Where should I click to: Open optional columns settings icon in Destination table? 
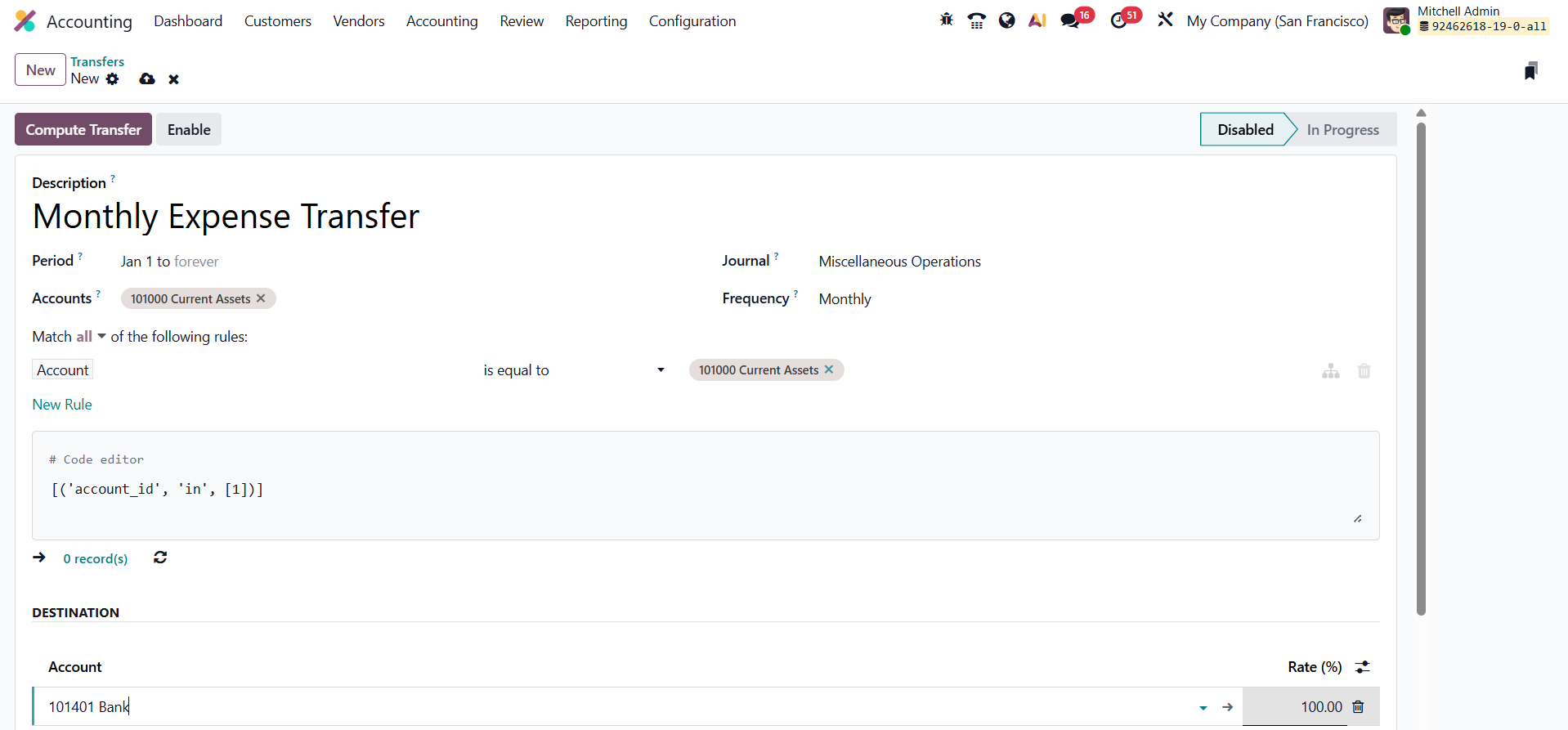[x=1363, y=667]
